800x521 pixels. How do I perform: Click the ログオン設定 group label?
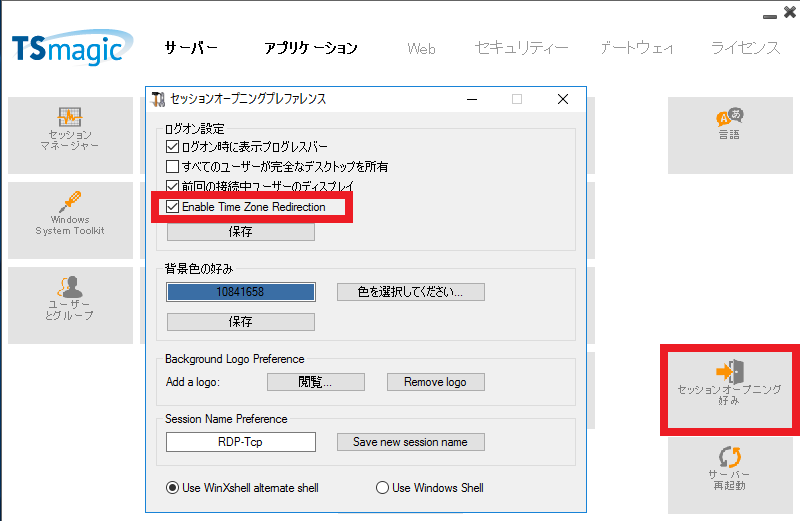(x=194, y=129)
